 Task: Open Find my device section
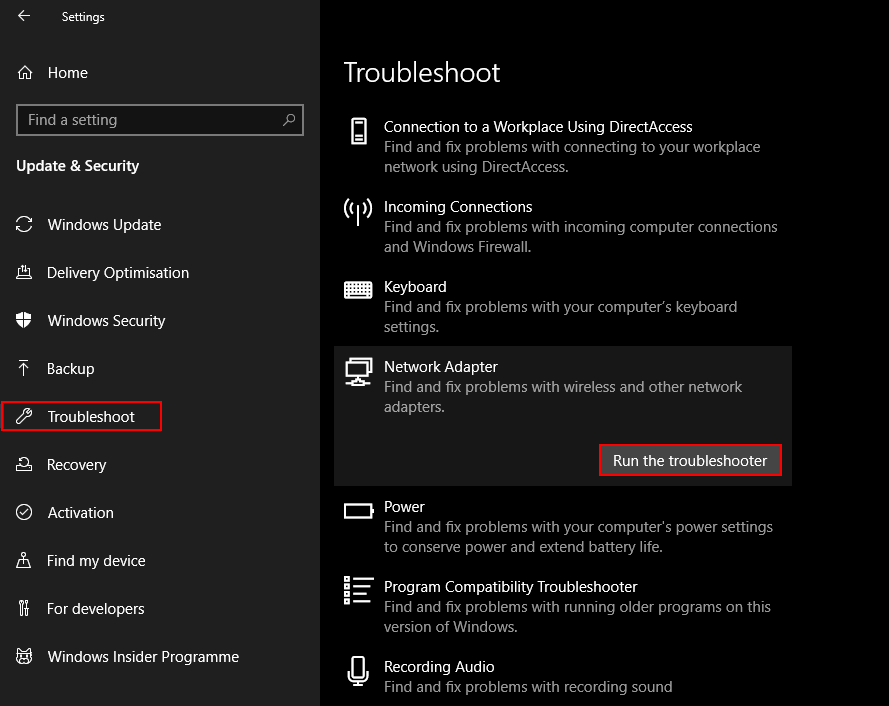pyautogui.click(x=96, y=561)
